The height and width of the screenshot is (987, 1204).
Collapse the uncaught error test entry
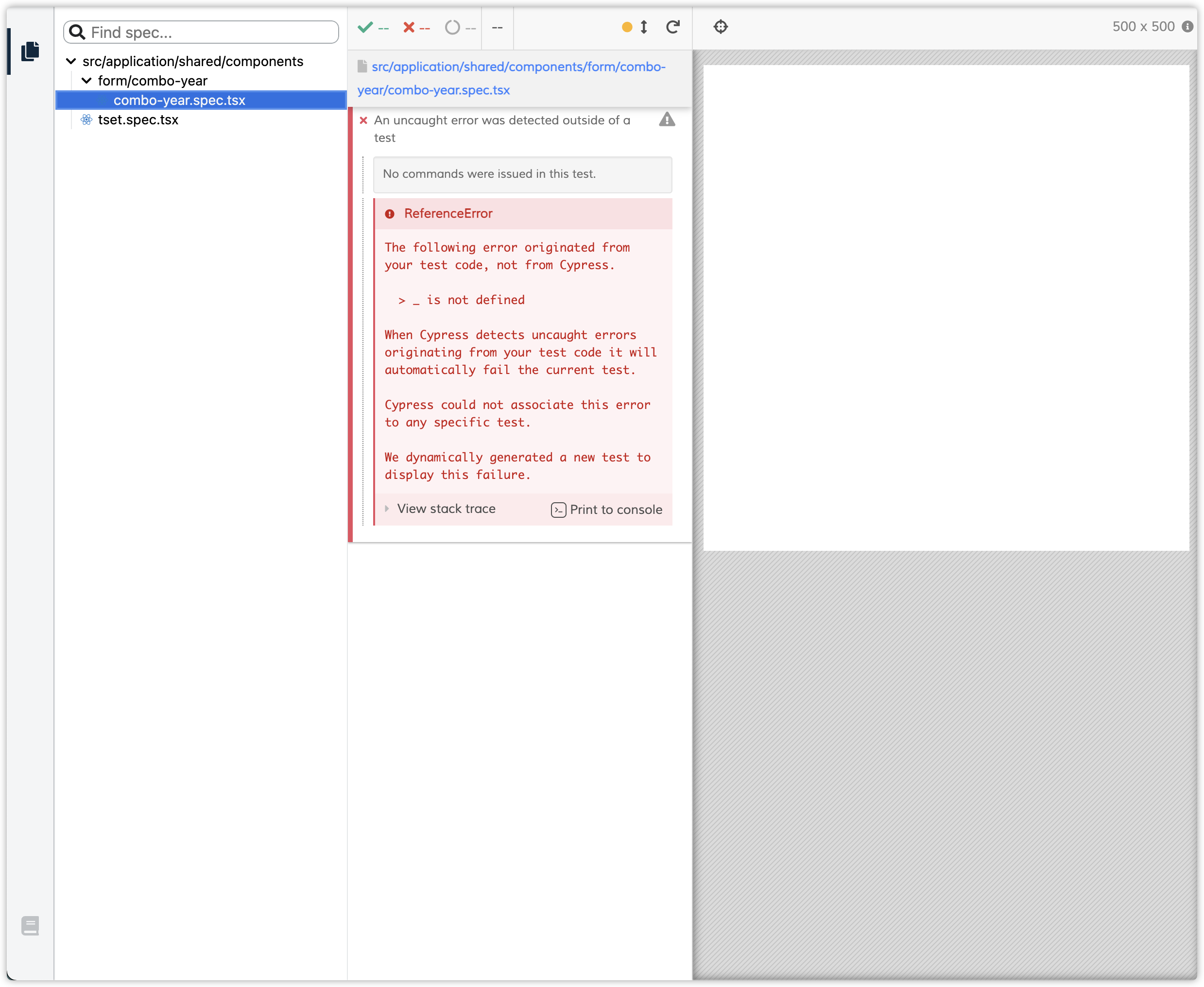click(501, 129)
